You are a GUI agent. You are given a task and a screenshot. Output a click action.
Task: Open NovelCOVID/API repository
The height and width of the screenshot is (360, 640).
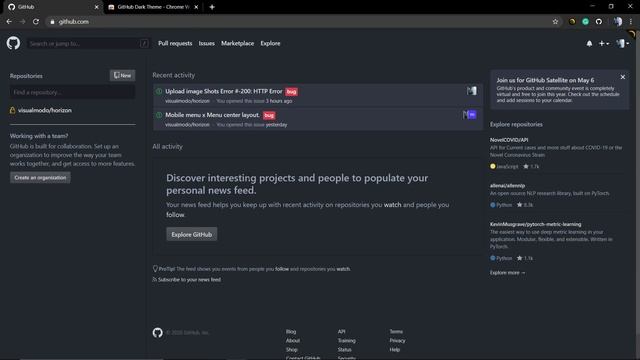tap(509, 140)
